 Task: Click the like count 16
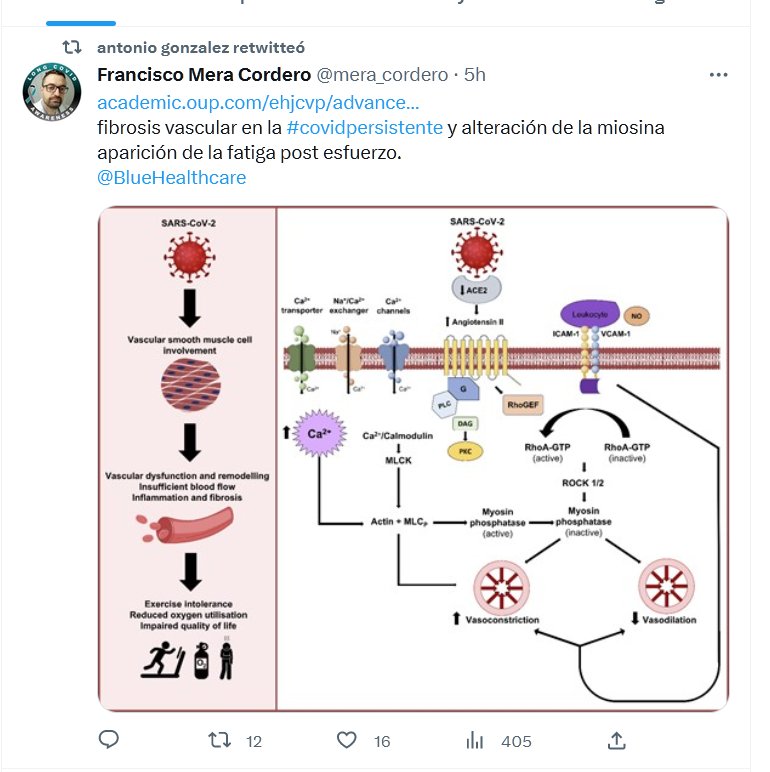382,741
